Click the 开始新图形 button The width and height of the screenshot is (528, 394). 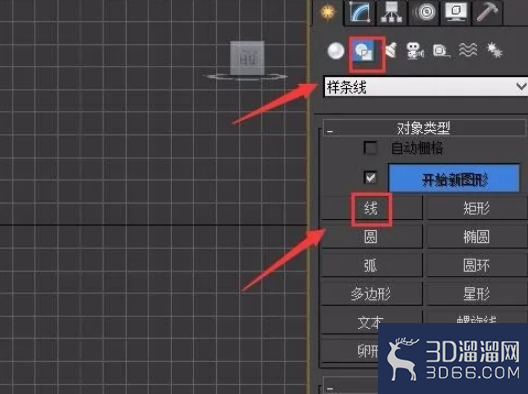(454, 178)
